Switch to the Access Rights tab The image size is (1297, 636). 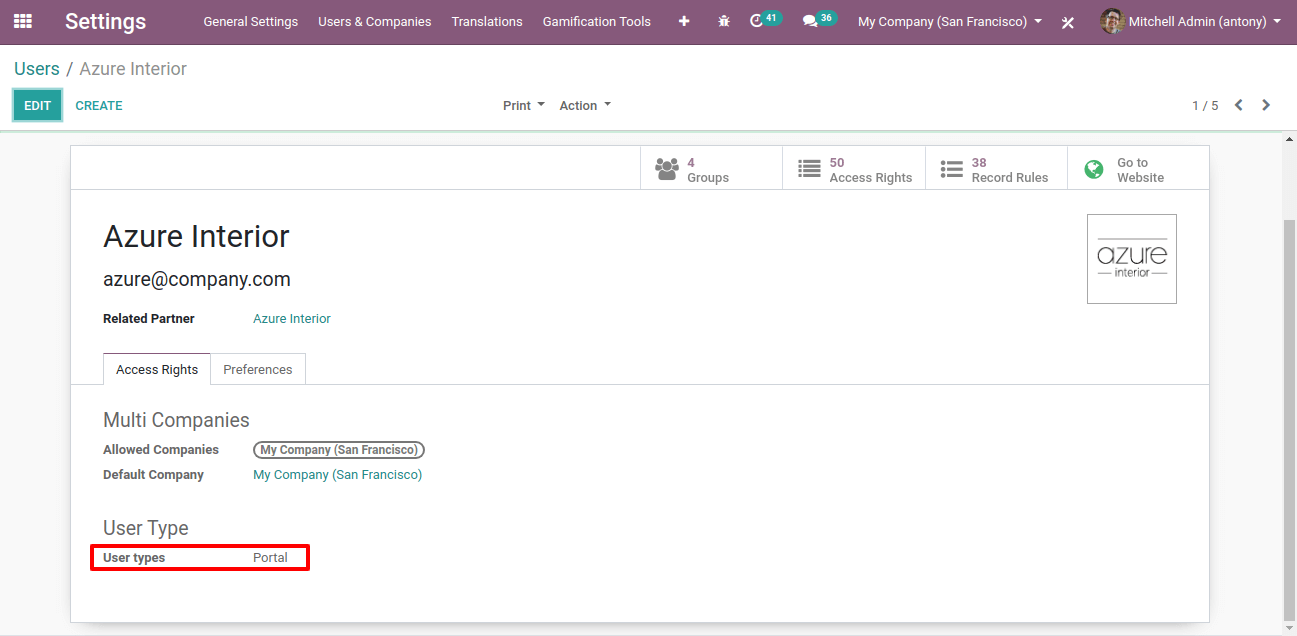tap(157, 369)
